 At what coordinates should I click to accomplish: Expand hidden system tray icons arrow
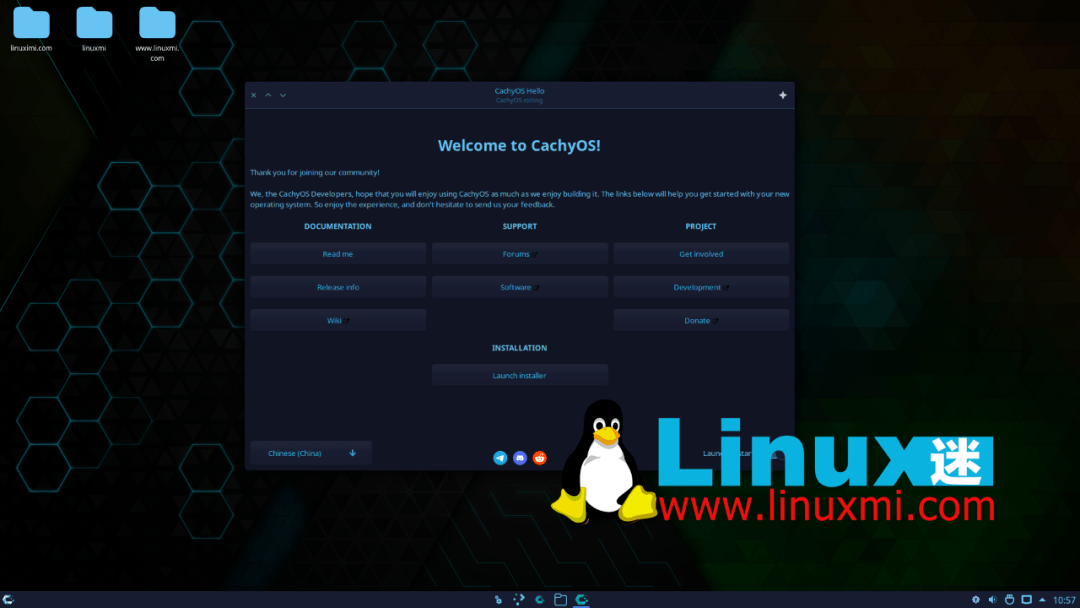[1041, 599]
